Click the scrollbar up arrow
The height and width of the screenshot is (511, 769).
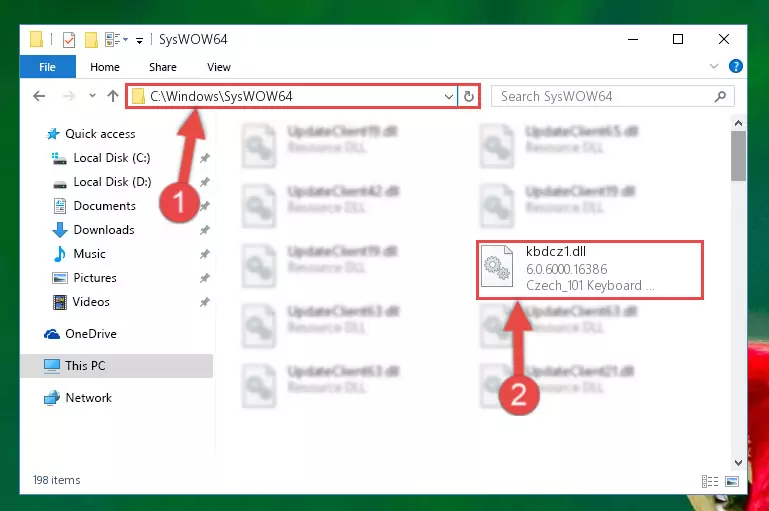[x=738, y=123]
